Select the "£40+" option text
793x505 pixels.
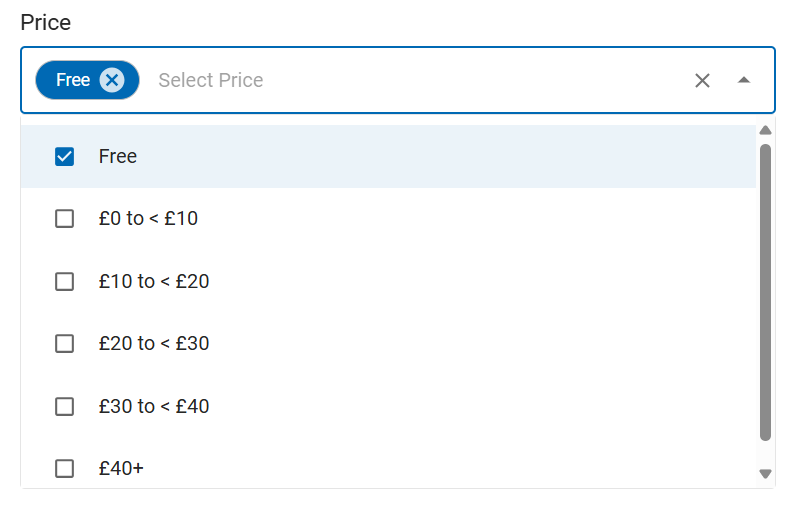(x=121, y=468)
